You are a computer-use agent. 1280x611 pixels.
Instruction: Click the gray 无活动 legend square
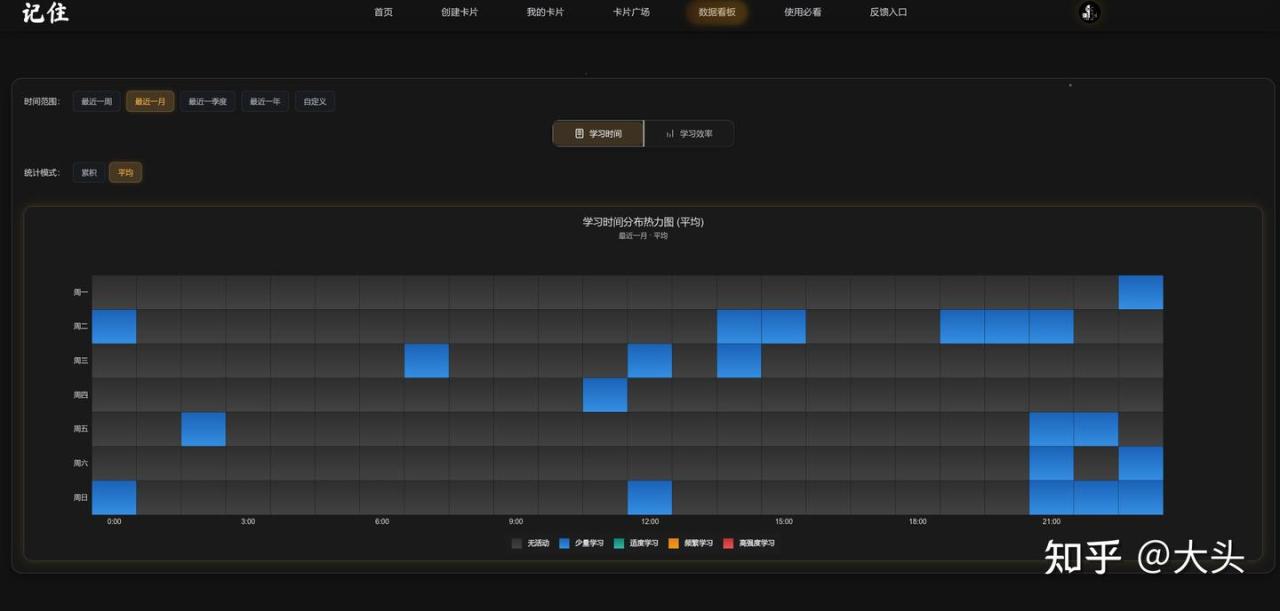coord(517,543)
